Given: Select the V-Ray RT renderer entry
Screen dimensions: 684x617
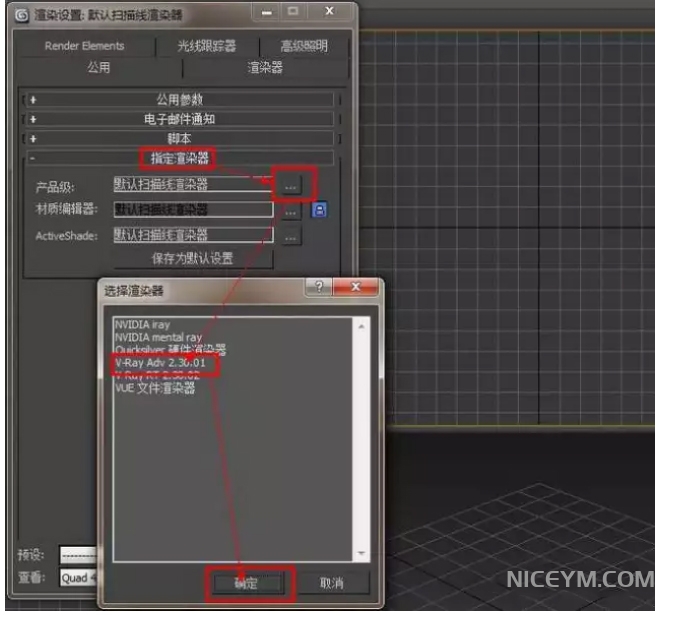Looking at the screenshot, I should pyautogui.click(x=157, y=375).
